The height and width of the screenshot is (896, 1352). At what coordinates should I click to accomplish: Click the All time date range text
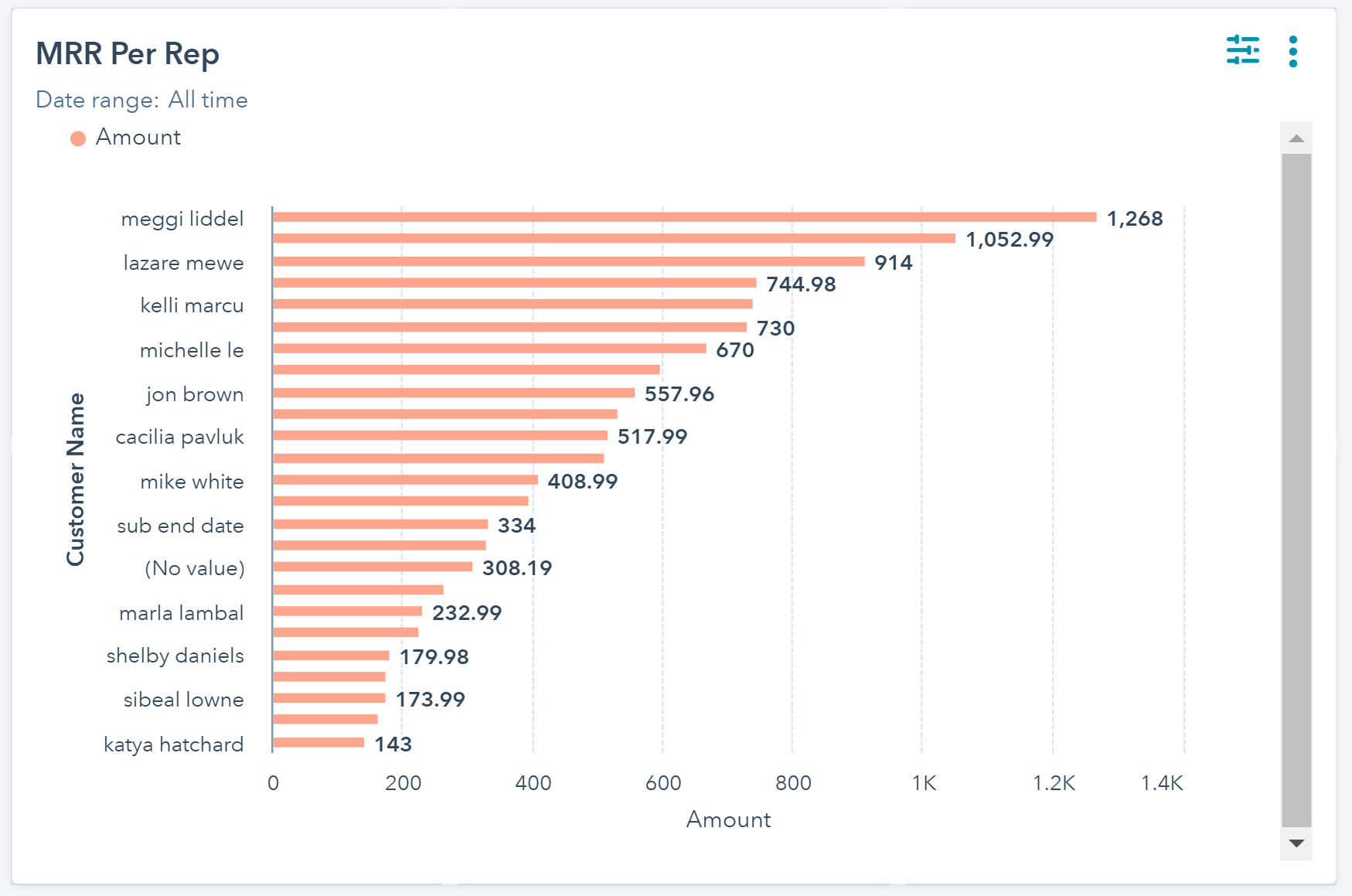(x=208, y=100)
